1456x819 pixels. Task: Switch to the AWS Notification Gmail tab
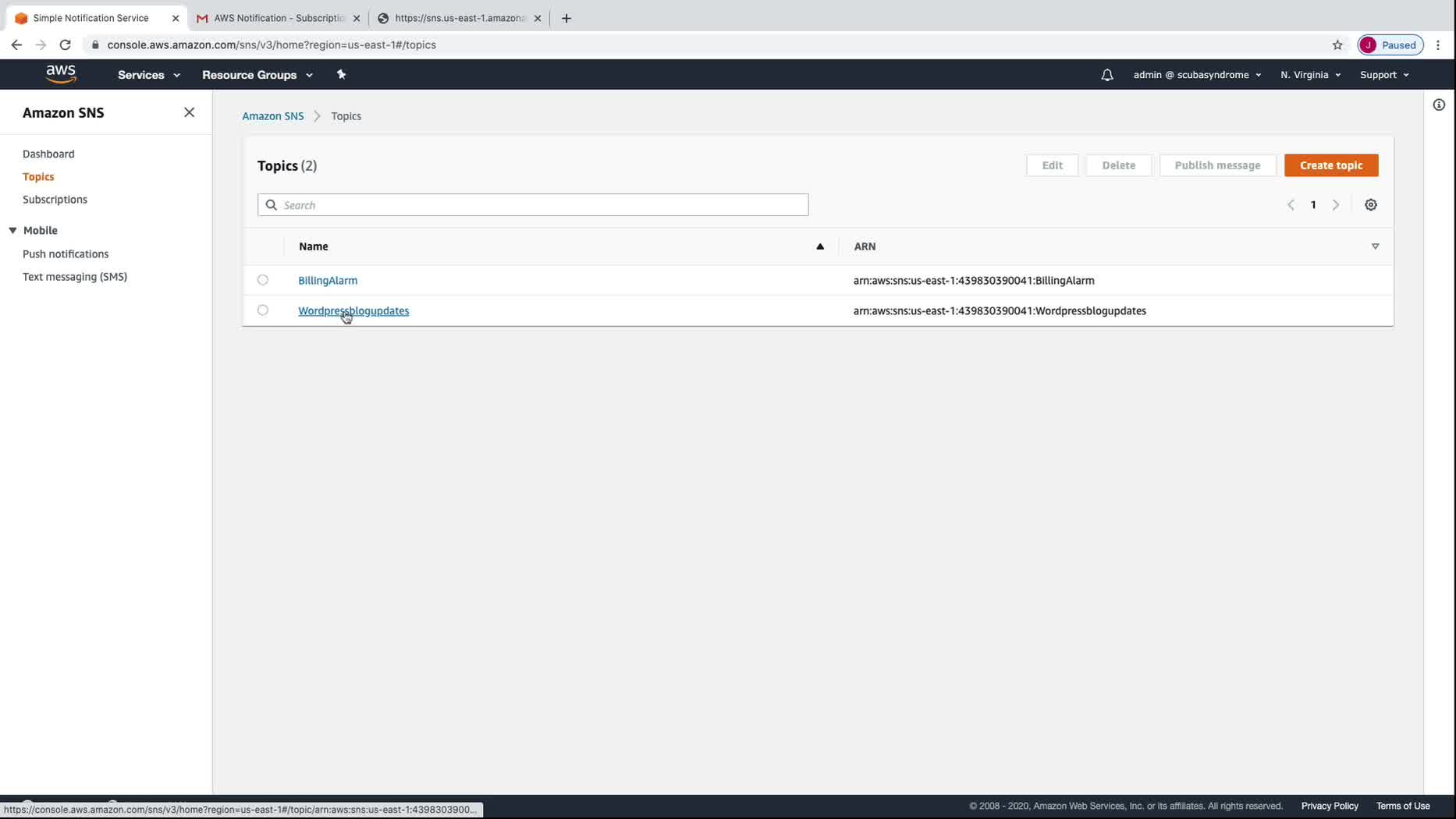277,18
